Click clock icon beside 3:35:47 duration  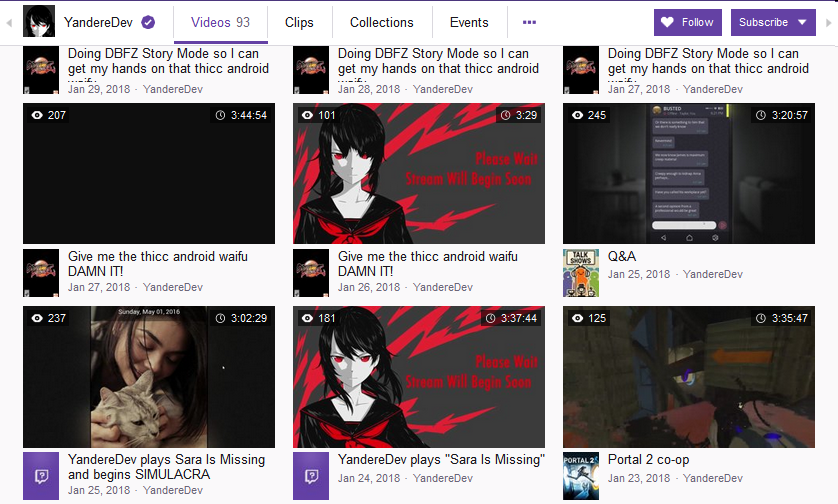click(x=761, y=318)
